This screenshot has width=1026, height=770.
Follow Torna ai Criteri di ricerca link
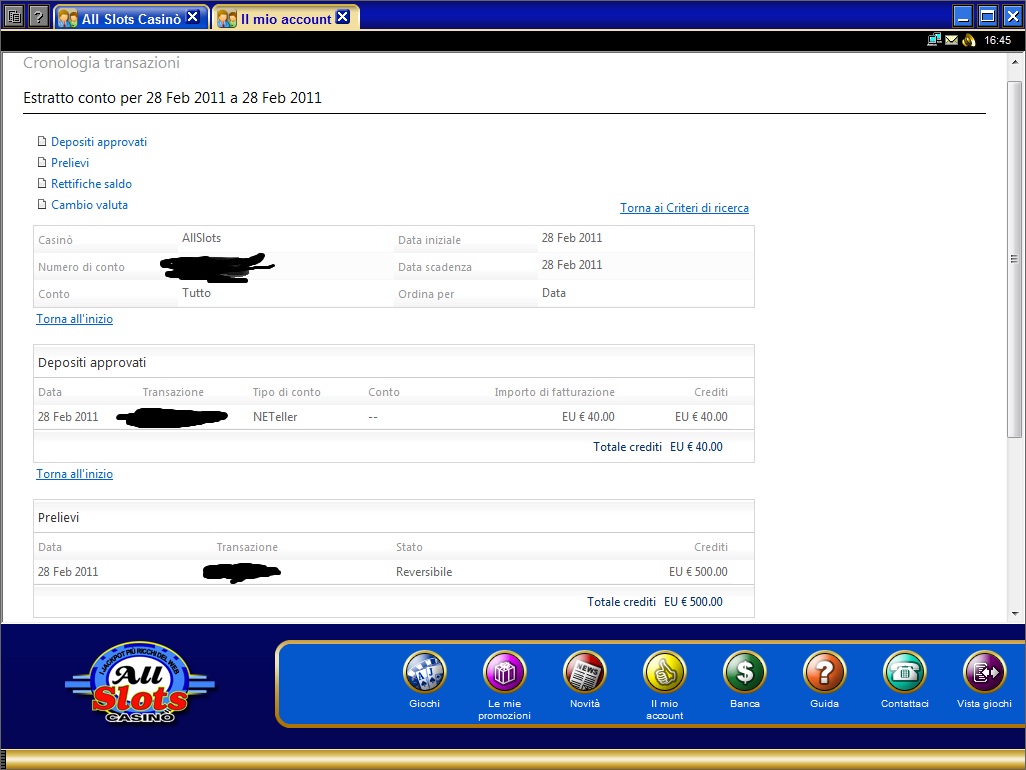[684, 208]
